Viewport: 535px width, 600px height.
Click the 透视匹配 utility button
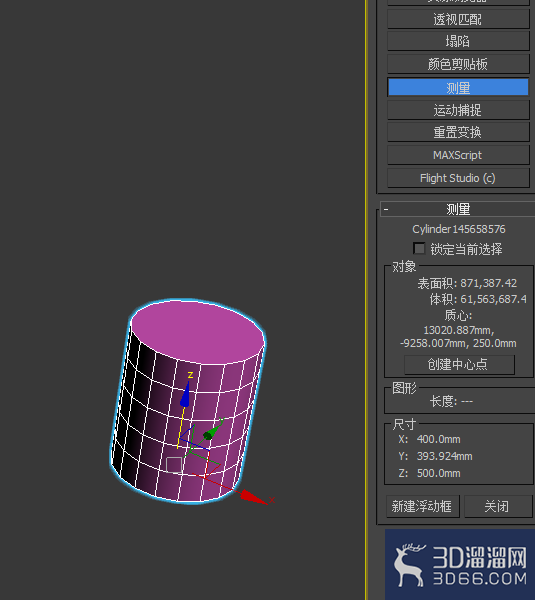pos(458,20)
